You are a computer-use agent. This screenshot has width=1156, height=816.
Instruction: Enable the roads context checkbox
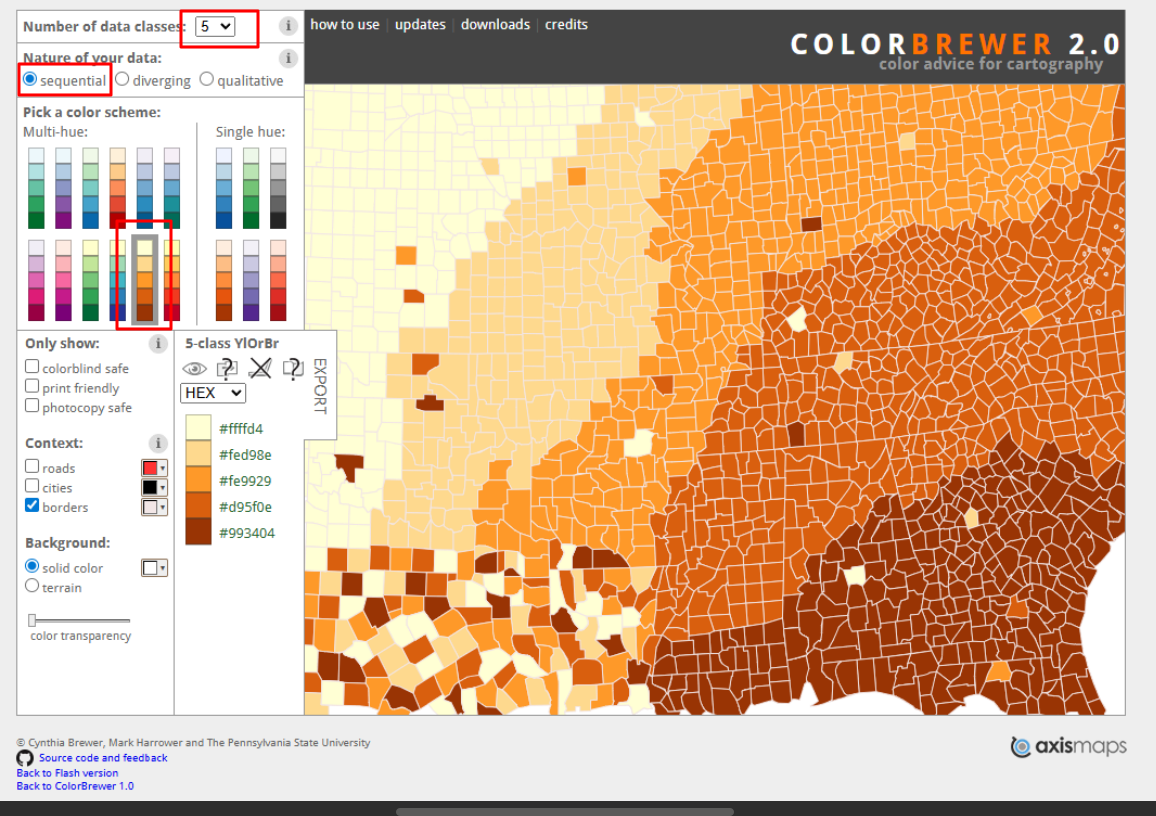32,466
